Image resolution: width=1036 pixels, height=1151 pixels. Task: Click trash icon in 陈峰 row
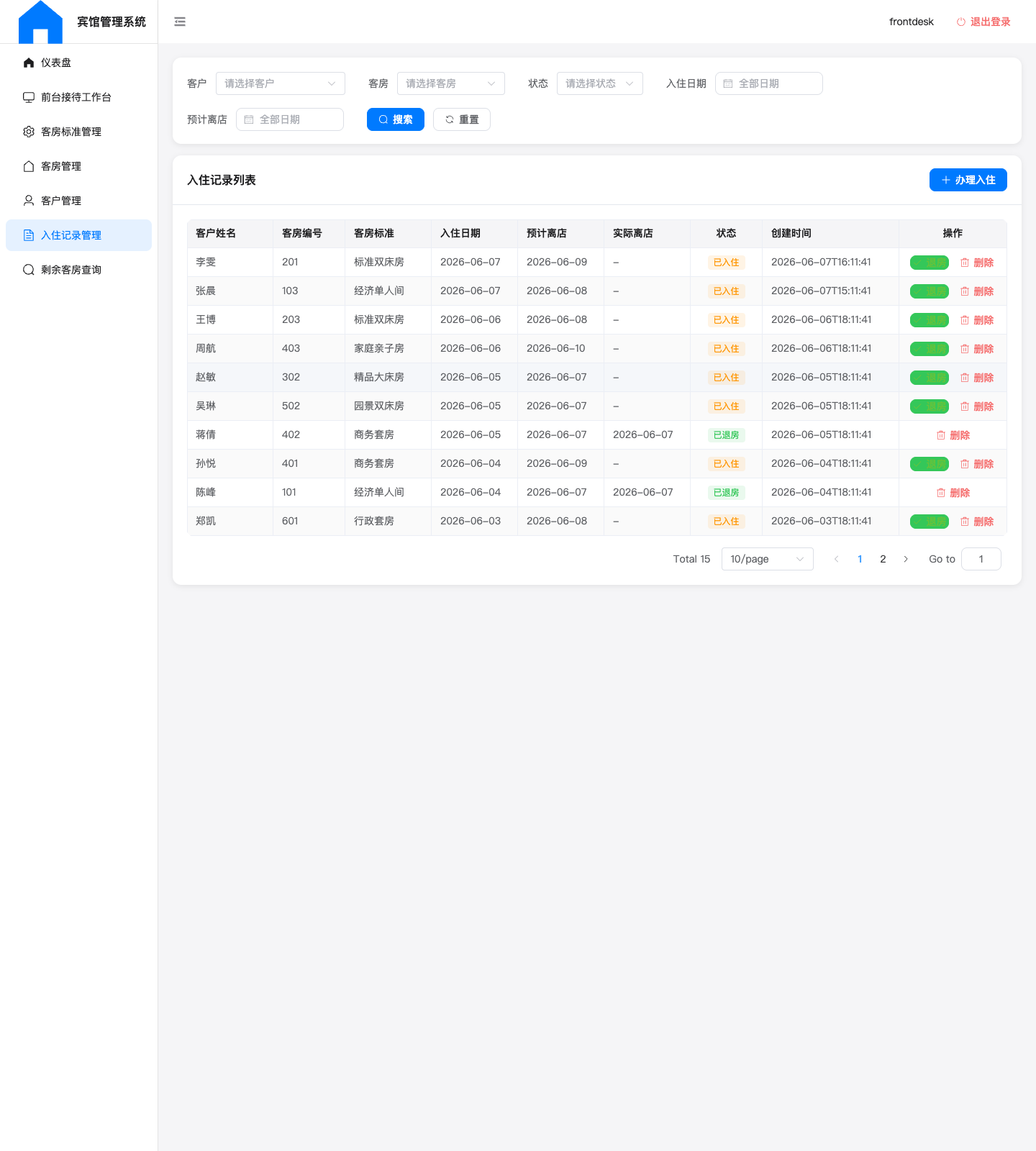click(x=941, y=493)
